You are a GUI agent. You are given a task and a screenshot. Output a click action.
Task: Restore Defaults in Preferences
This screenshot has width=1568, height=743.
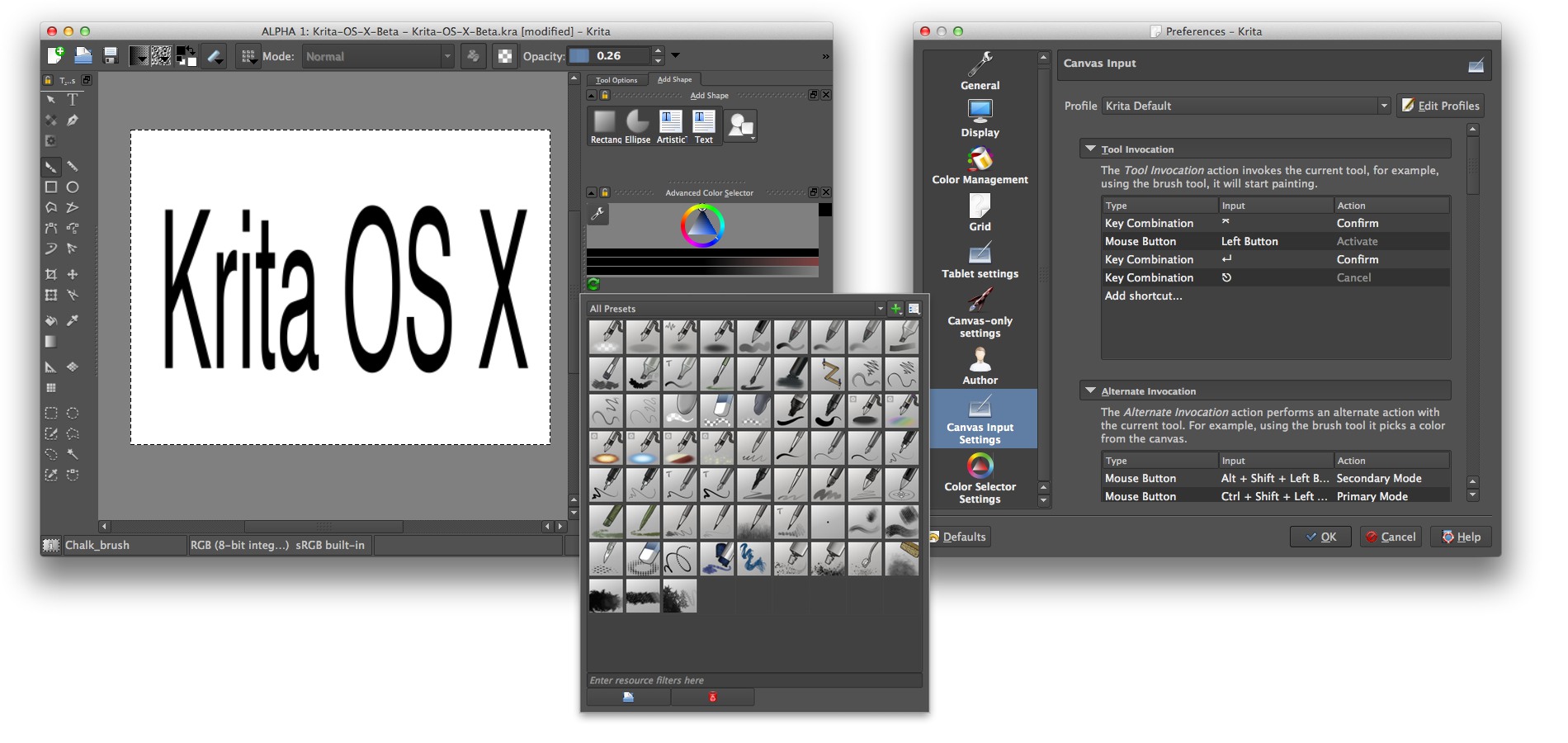tap(958, 537)
